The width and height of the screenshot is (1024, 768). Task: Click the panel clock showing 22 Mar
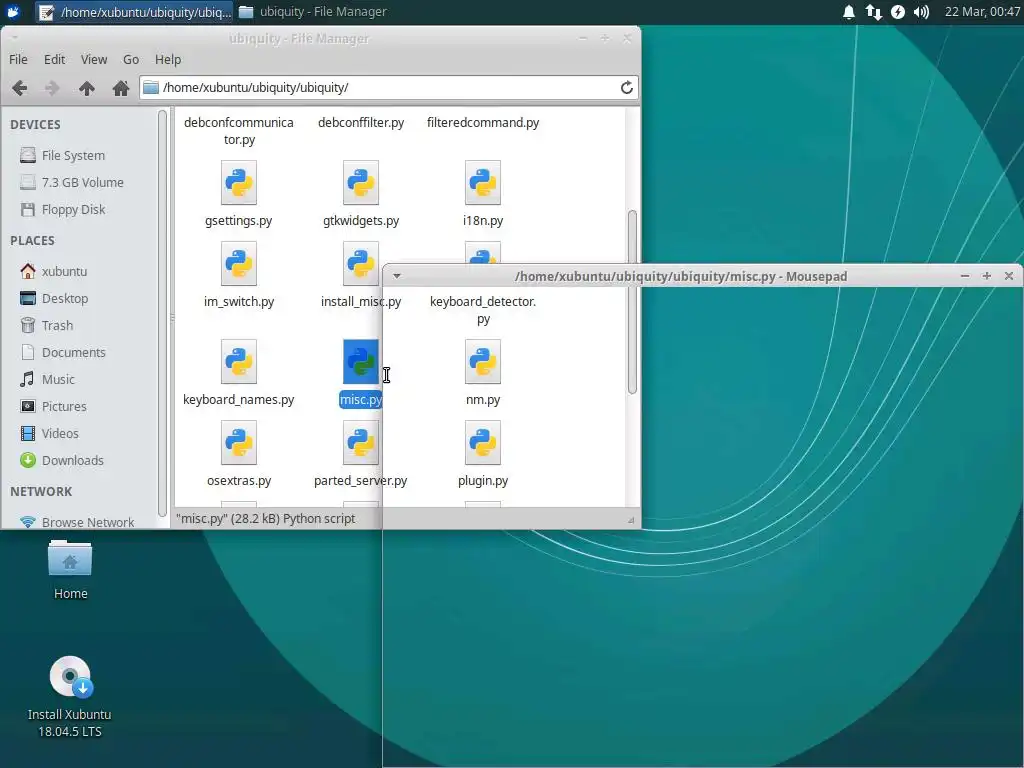click(x=982, y=12)
